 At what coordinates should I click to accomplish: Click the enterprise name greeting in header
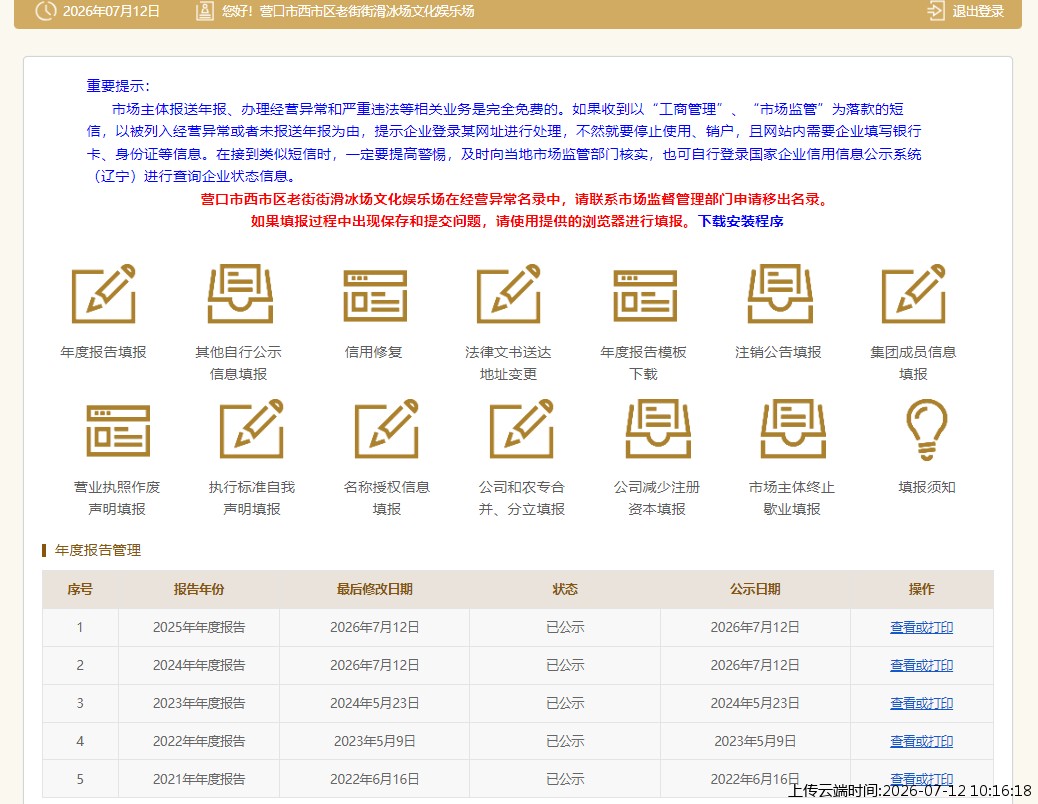348,11
